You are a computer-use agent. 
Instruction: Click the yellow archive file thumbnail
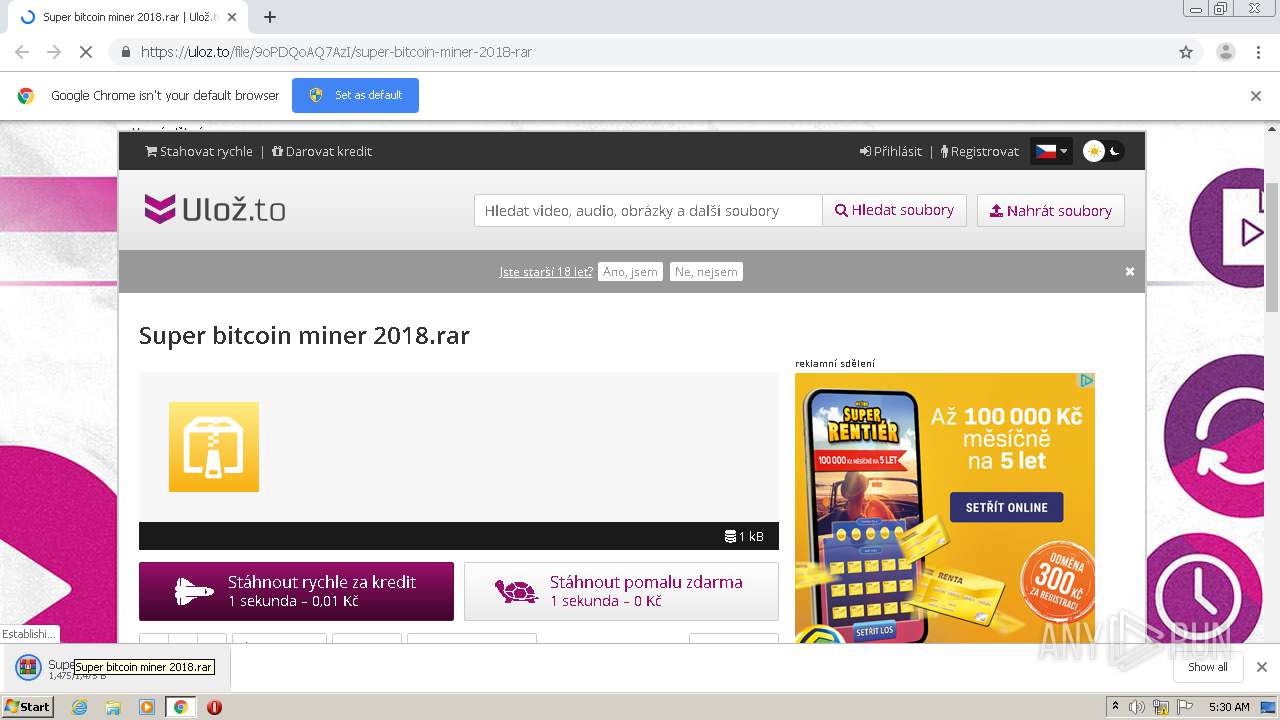click(214, 447)
